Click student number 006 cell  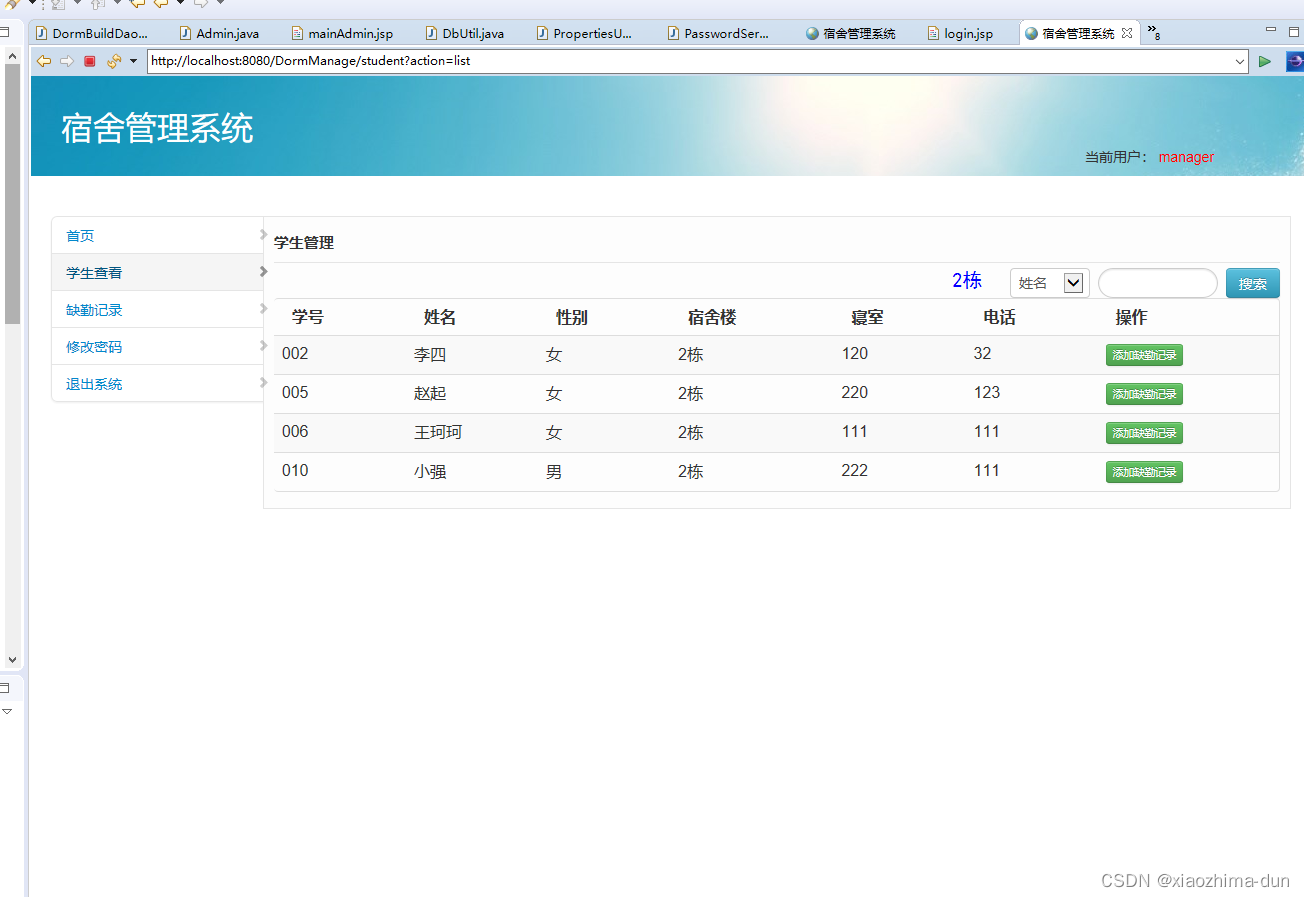click(x=295, y=432)
